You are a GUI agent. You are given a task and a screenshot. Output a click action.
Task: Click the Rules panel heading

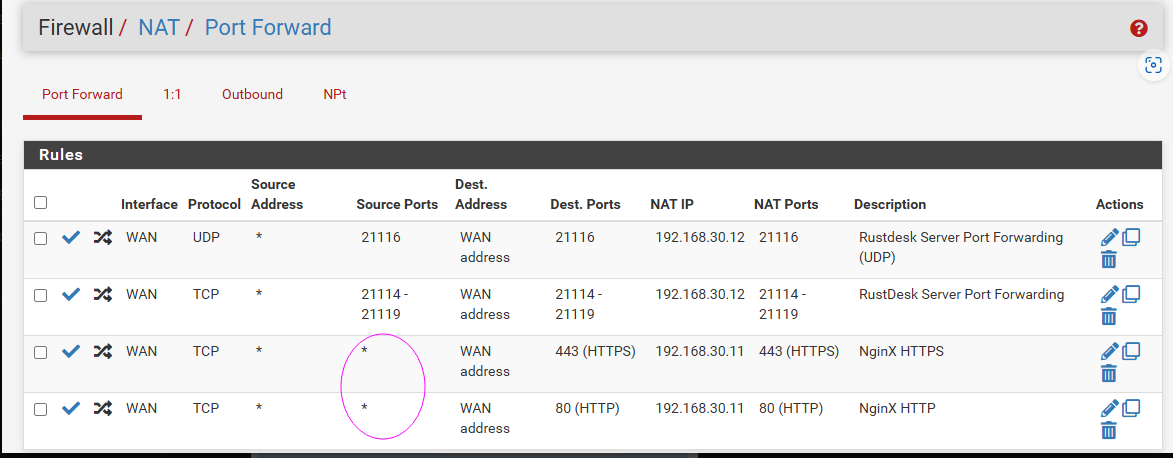pos(61,156)
